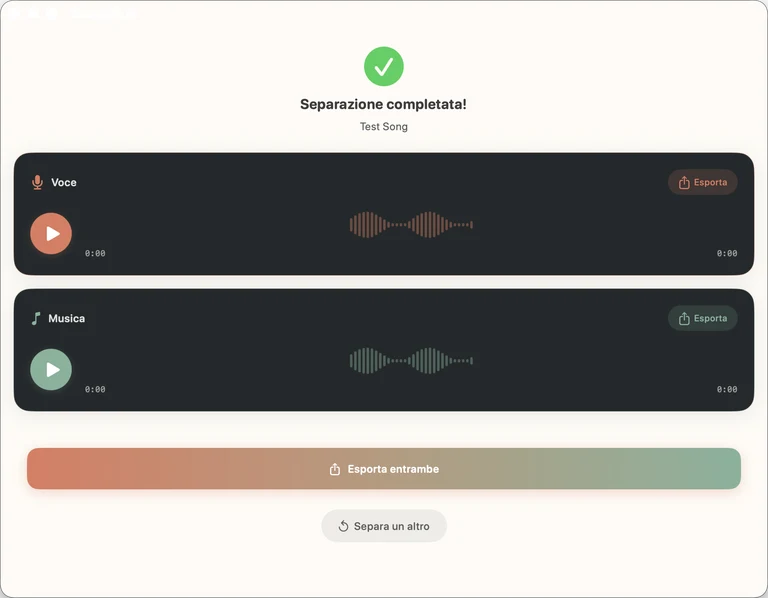The width and height of the screenshot is (768, 598).
Task: Click the Separazione completata! heading
Action: tap(383, 104)
